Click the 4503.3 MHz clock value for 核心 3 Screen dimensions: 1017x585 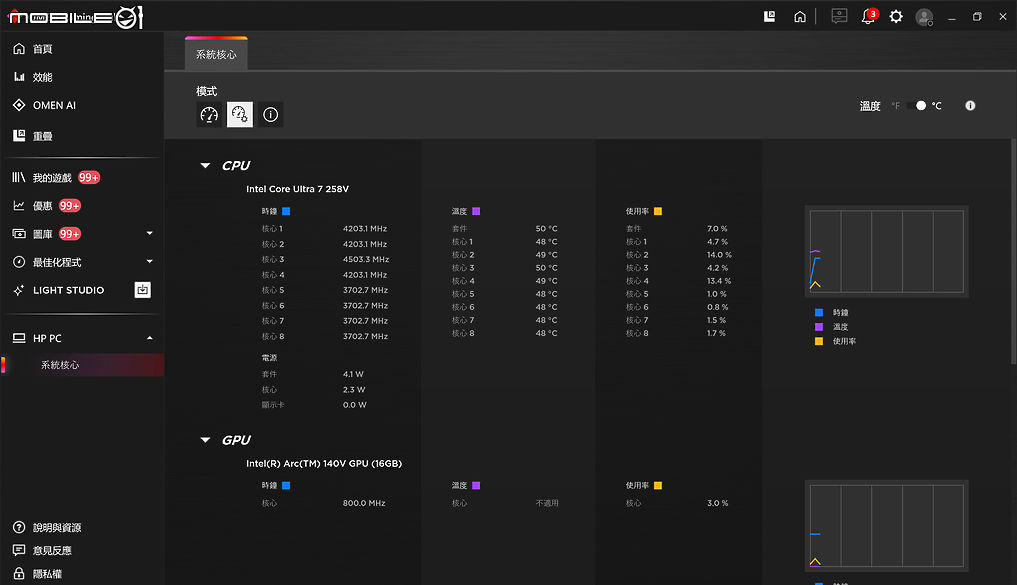pyautogui.click(x=366, y=259)
